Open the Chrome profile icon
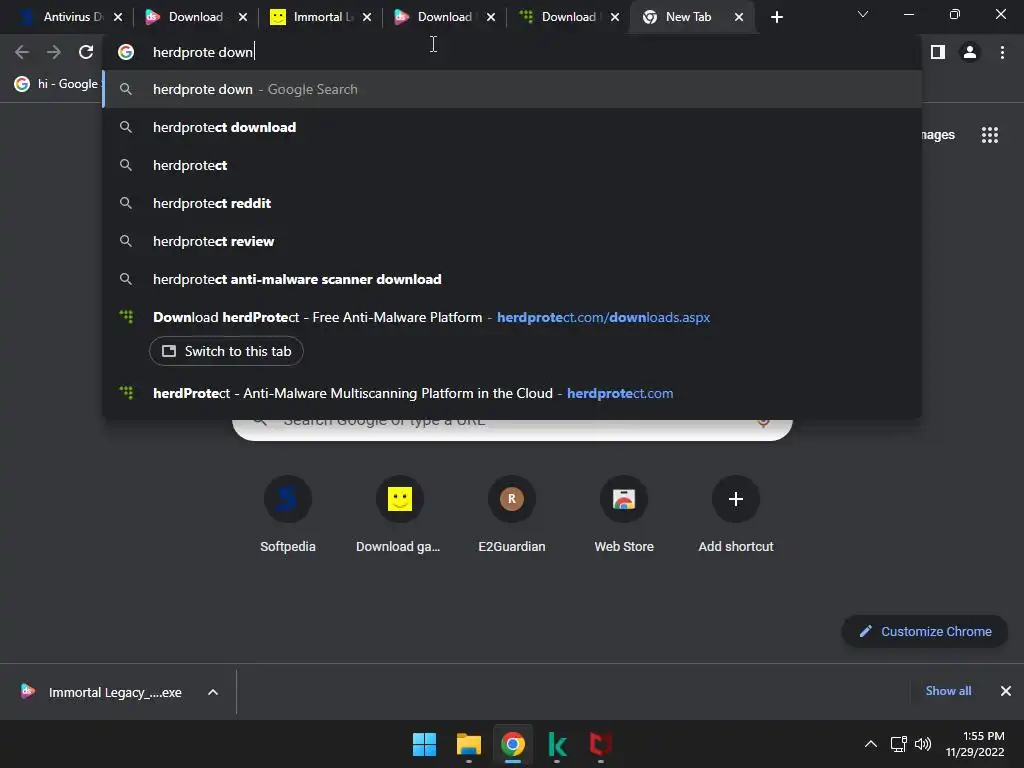Viewport: 1024px width, 768px height. tap(970, 52)
